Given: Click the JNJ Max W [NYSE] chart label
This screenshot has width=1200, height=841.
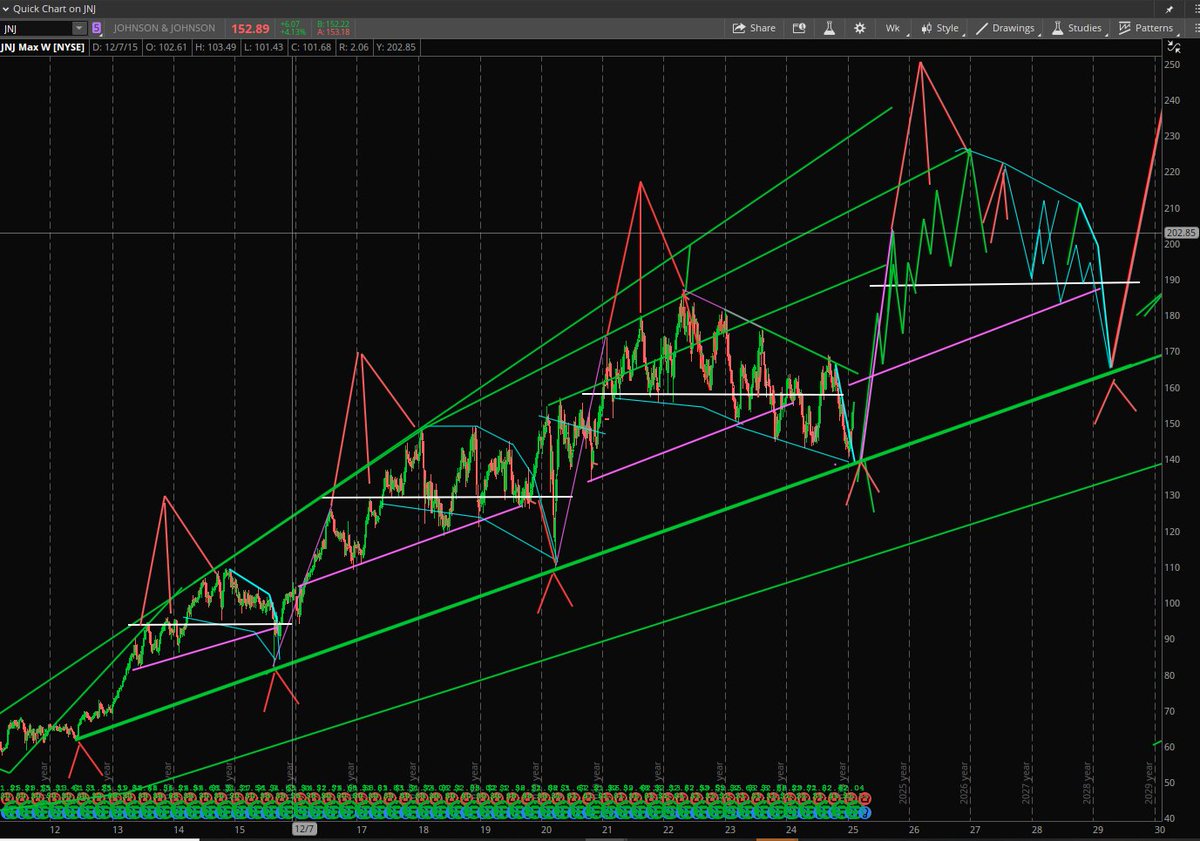Looking at the screenshot, I should tap(44, 47).
